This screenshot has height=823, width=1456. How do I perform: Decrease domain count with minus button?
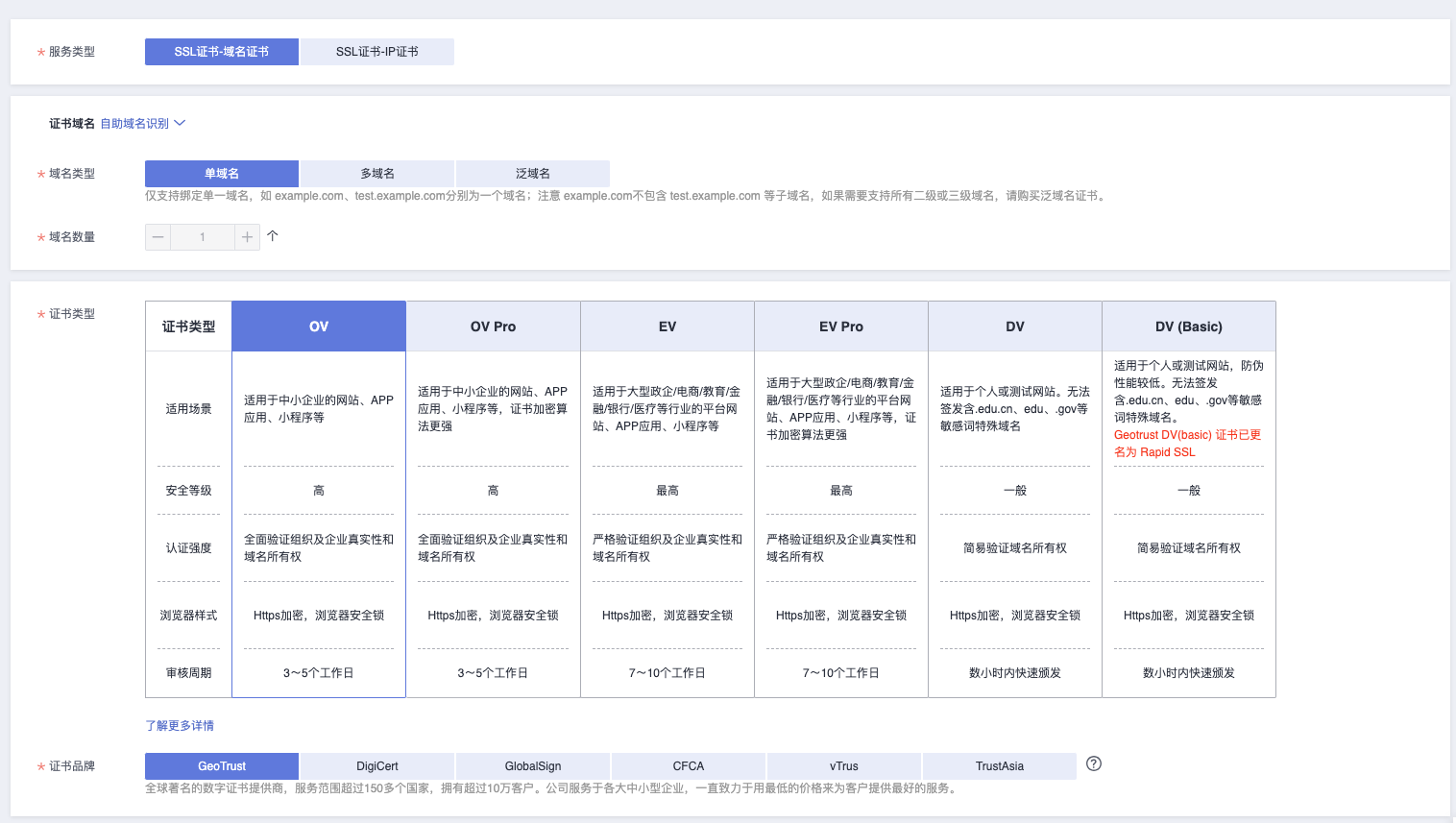[x=158, y=237]
